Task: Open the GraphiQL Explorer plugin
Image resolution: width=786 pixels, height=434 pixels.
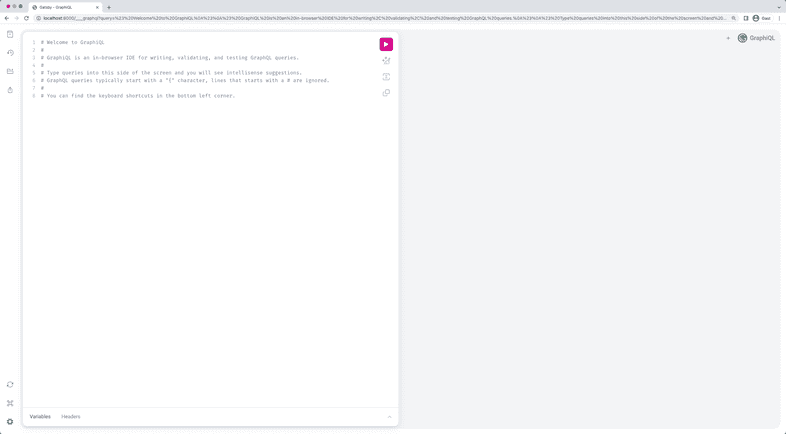Action: click(10, 71)
